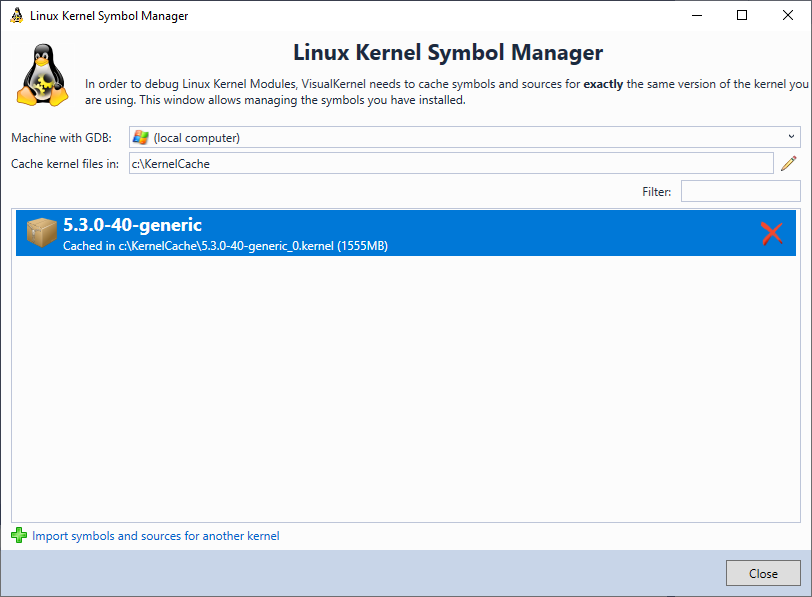
Task: Close window via title bar X
Action: coord(788,15)
